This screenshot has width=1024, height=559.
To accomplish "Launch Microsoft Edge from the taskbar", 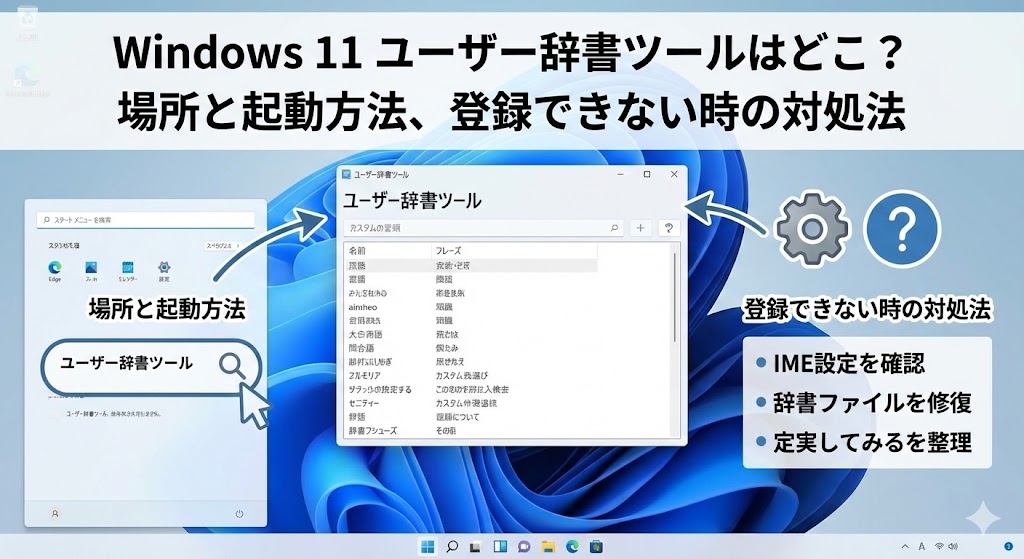I will pos(572,546).
